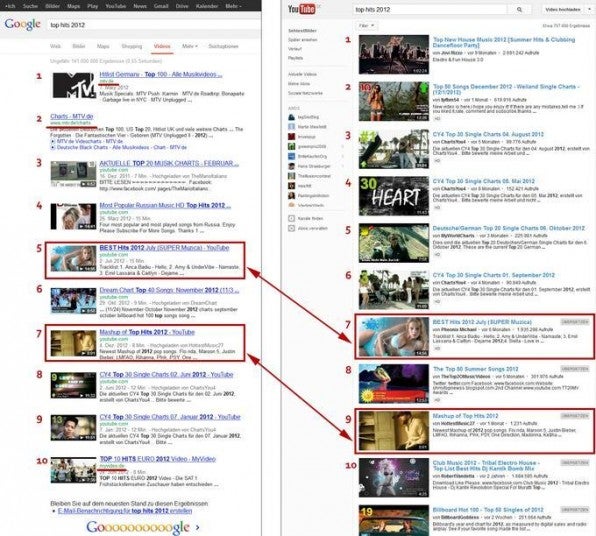Image resolution: width=596 pixels, height=536 pixels.
Task: Switch to the Bilder search tab
Action: tap(79, 46)
